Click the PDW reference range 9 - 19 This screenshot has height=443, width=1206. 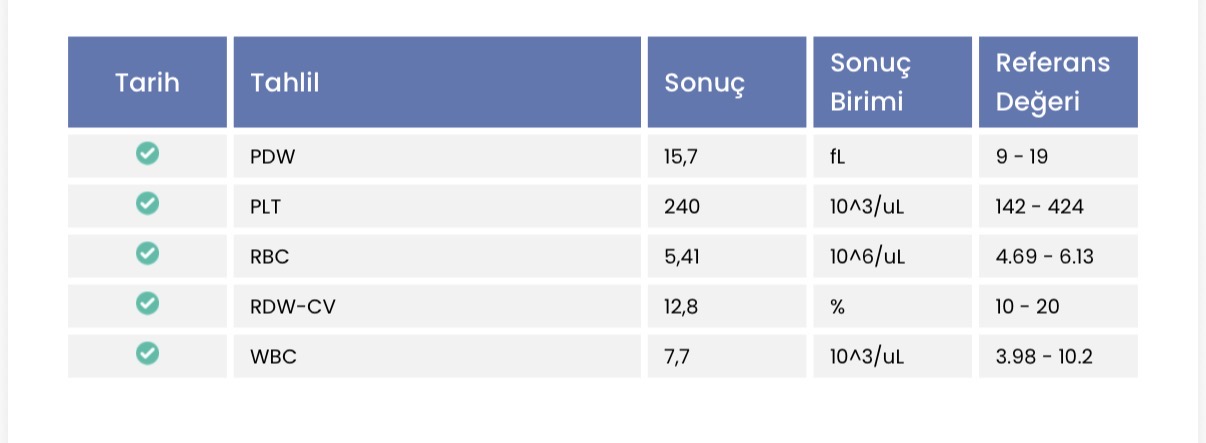coord(1021,157)
